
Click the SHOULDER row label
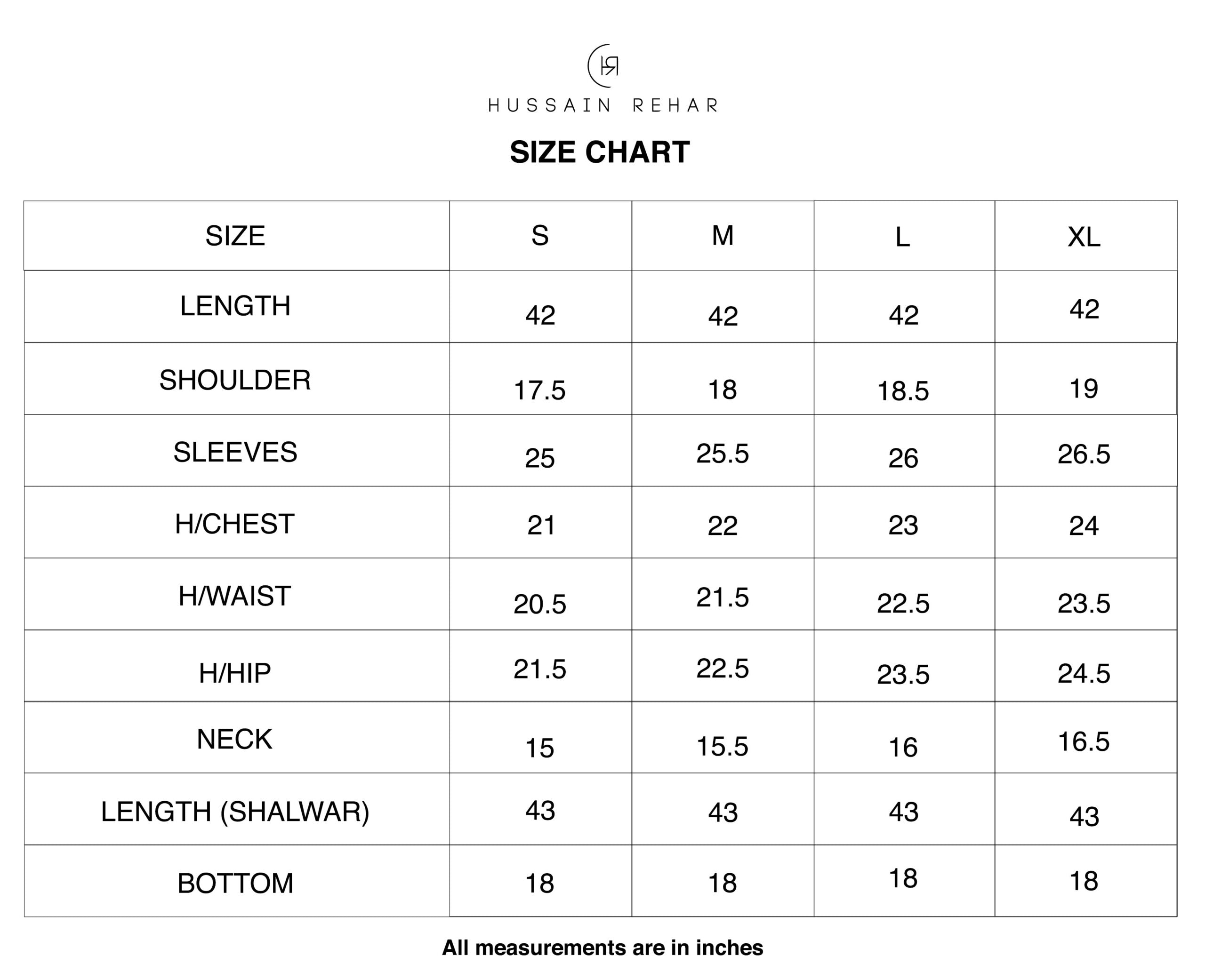pos(235,380)
